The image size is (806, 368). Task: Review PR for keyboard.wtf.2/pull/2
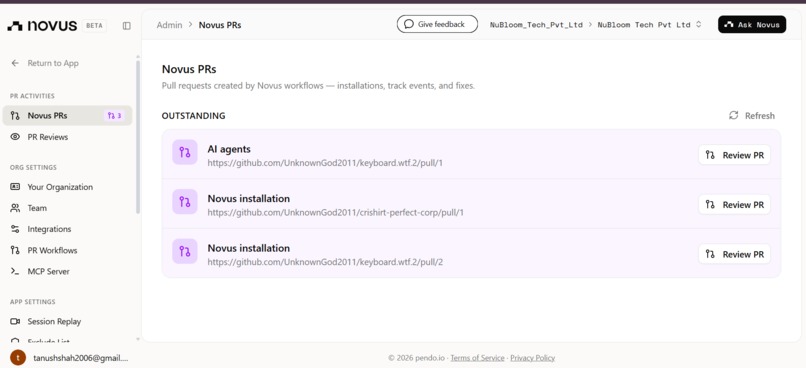734,254
